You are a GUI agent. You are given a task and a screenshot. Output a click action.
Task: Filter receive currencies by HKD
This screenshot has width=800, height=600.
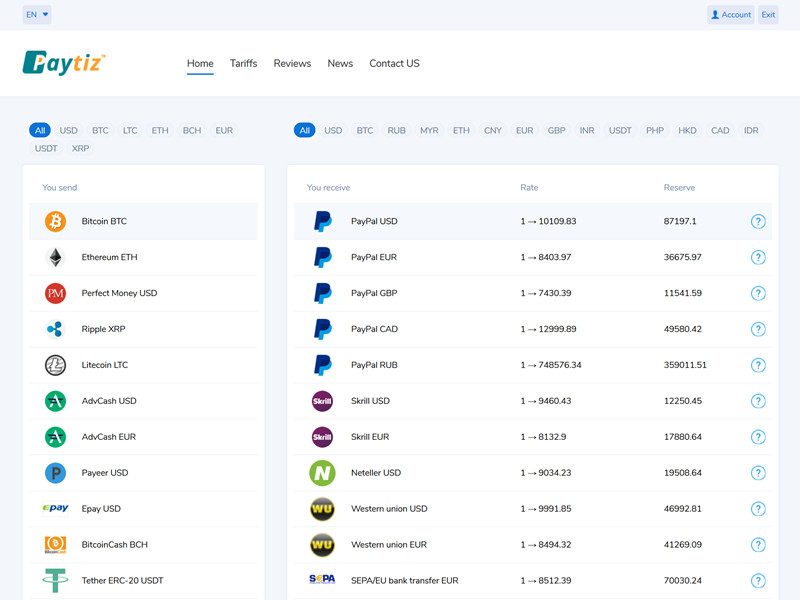[687, 131]
